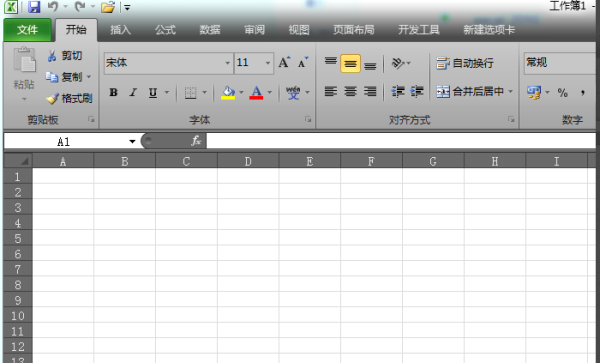The width and height of the screenshot is (600, 363).
Task: Click the Save icon in quick access toolbar
Action: tap(34, 7)
